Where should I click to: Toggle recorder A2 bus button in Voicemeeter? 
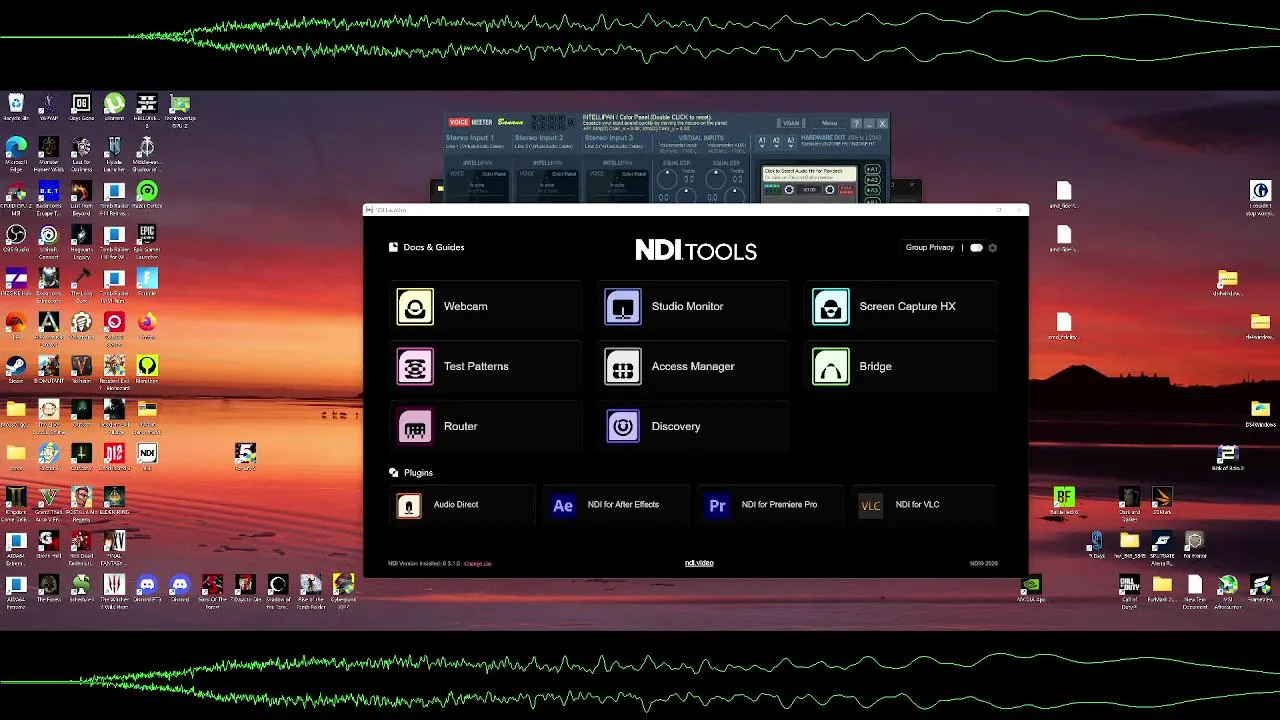click(872, 180)
